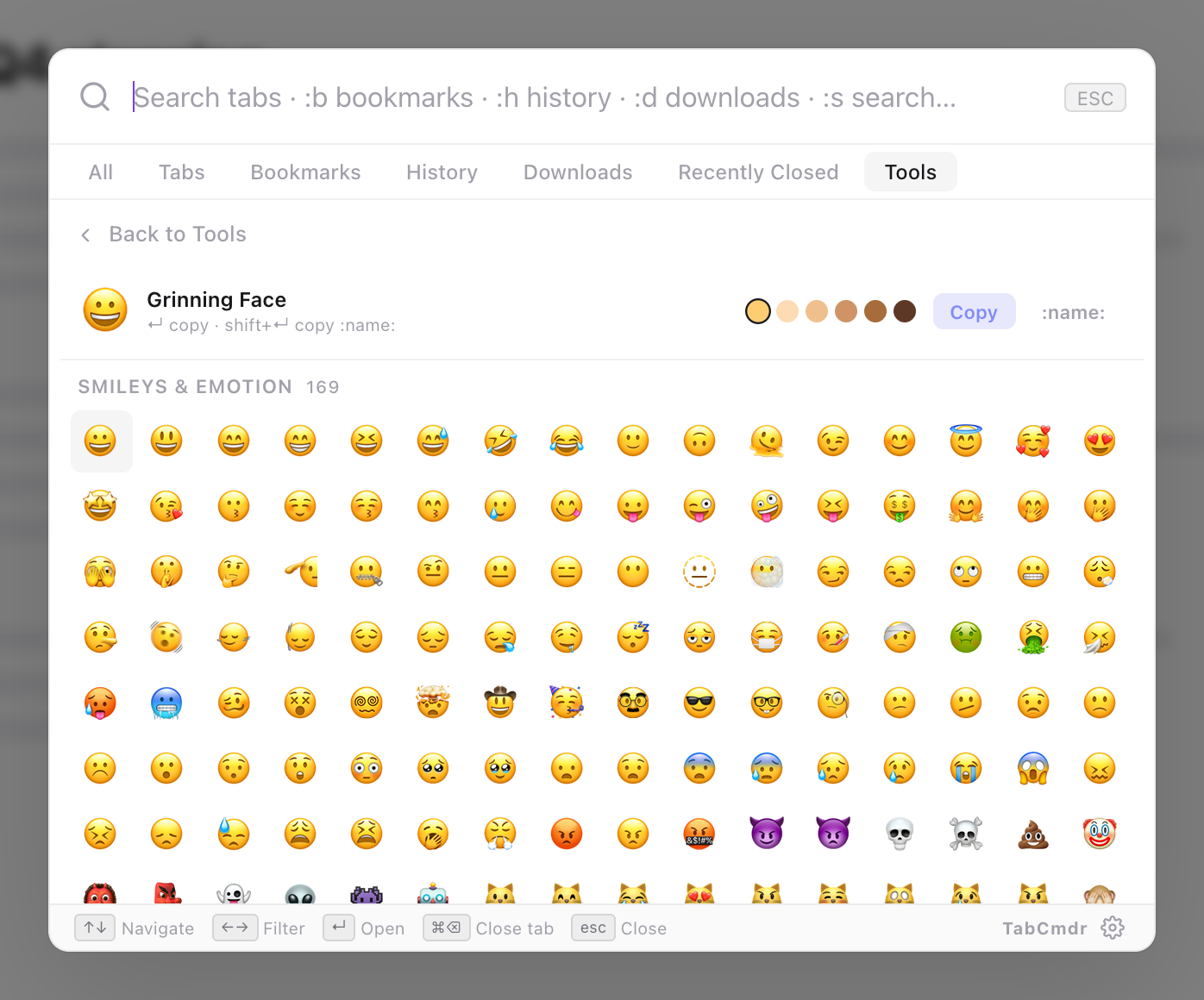Choose the pile of poo emoji
Image resolution: width=1204 pixels, height=1000 pixels.
1033,834
